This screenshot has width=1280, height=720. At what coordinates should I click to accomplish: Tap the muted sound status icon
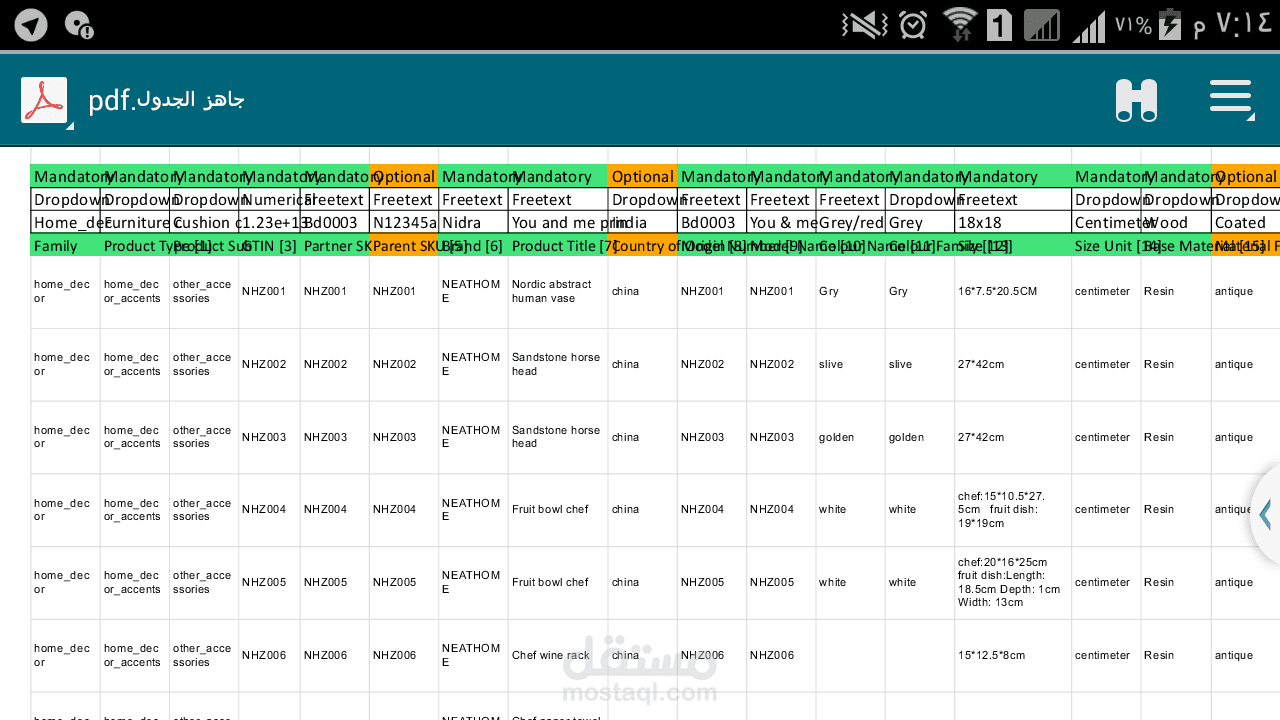[864, 25]
